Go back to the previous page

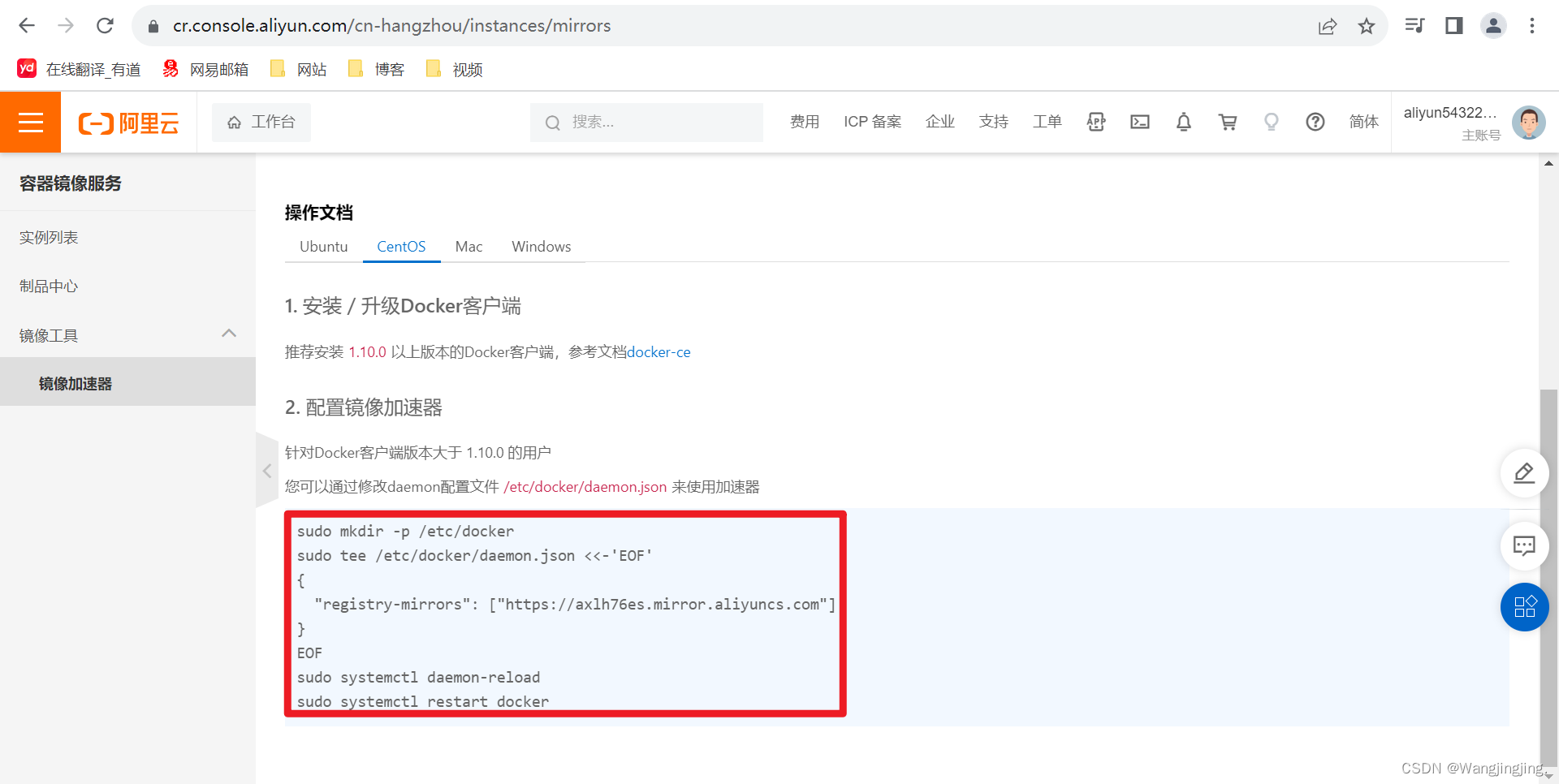[x=27, y=26]
